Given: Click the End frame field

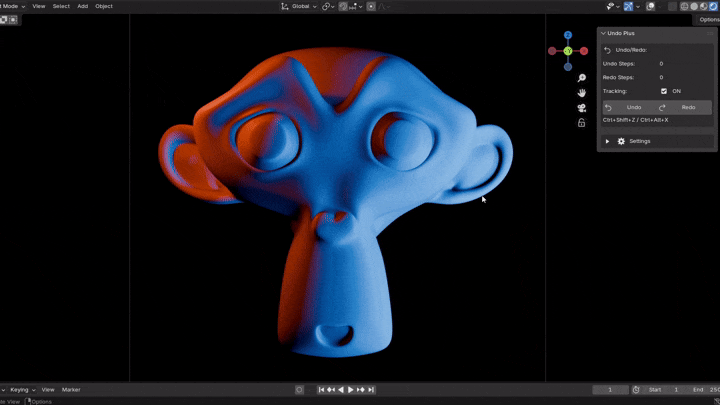Looking at the screenshot, I should [706, 390].
